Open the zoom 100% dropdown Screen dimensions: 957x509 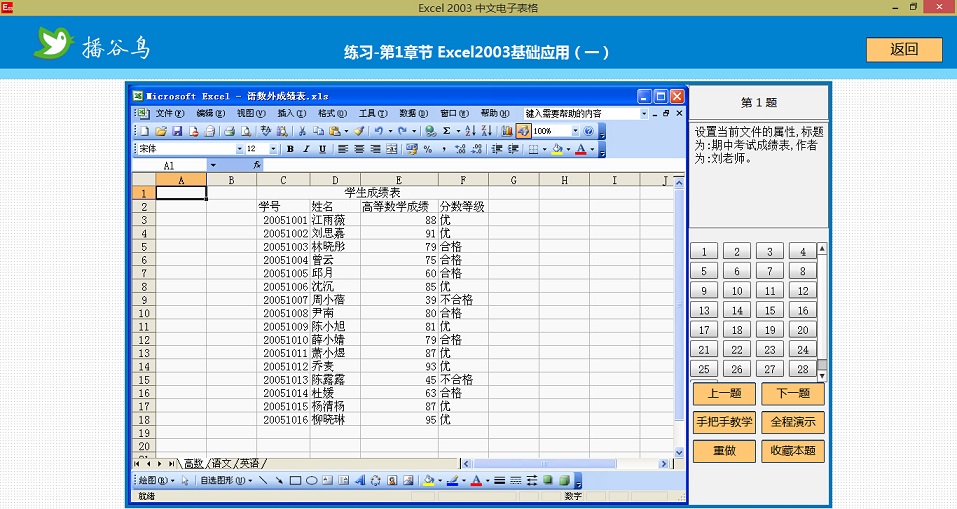coord(575,131)
